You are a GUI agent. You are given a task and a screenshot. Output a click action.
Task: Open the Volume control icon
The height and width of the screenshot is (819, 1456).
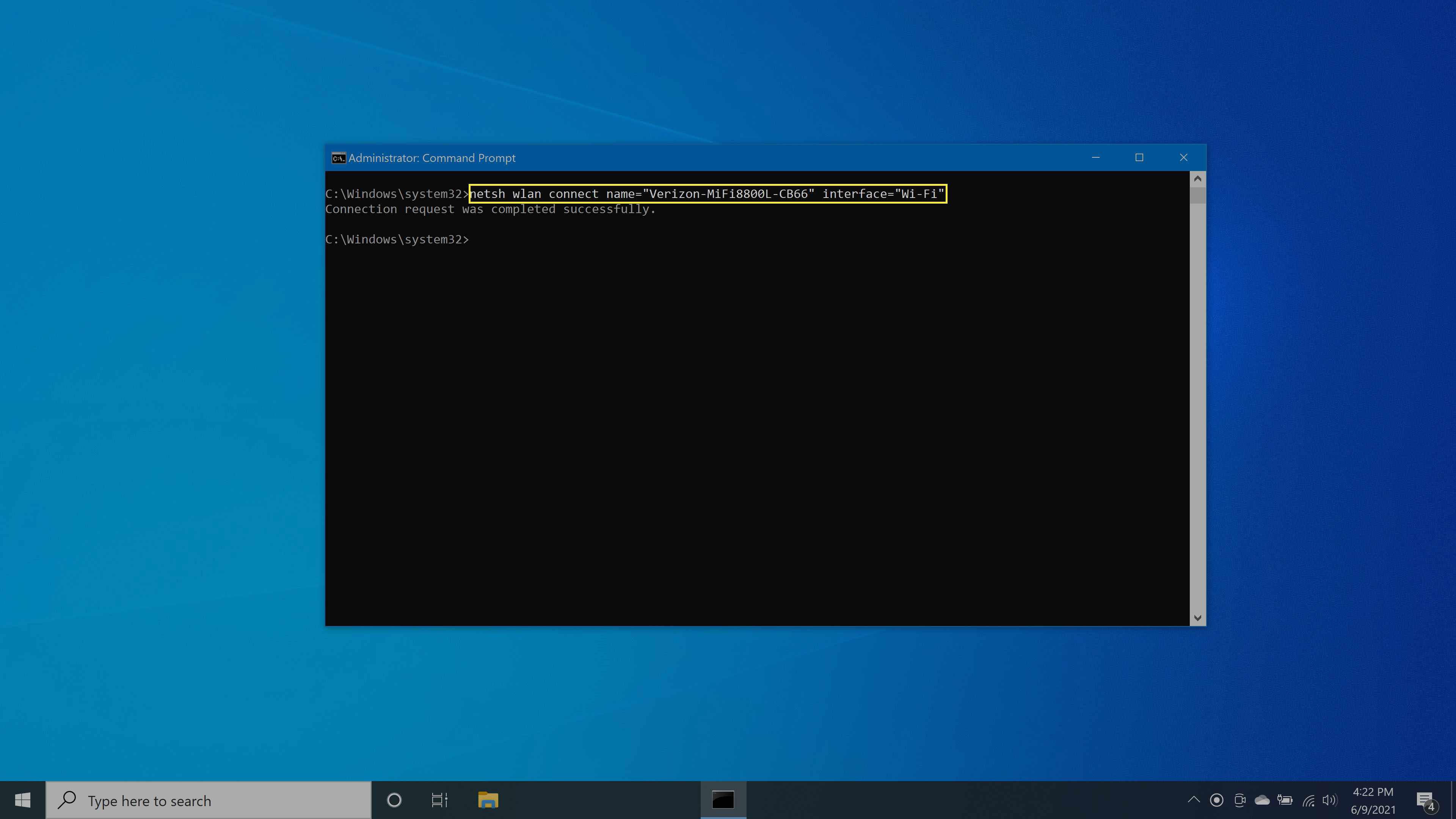[x=1328, y=800]
